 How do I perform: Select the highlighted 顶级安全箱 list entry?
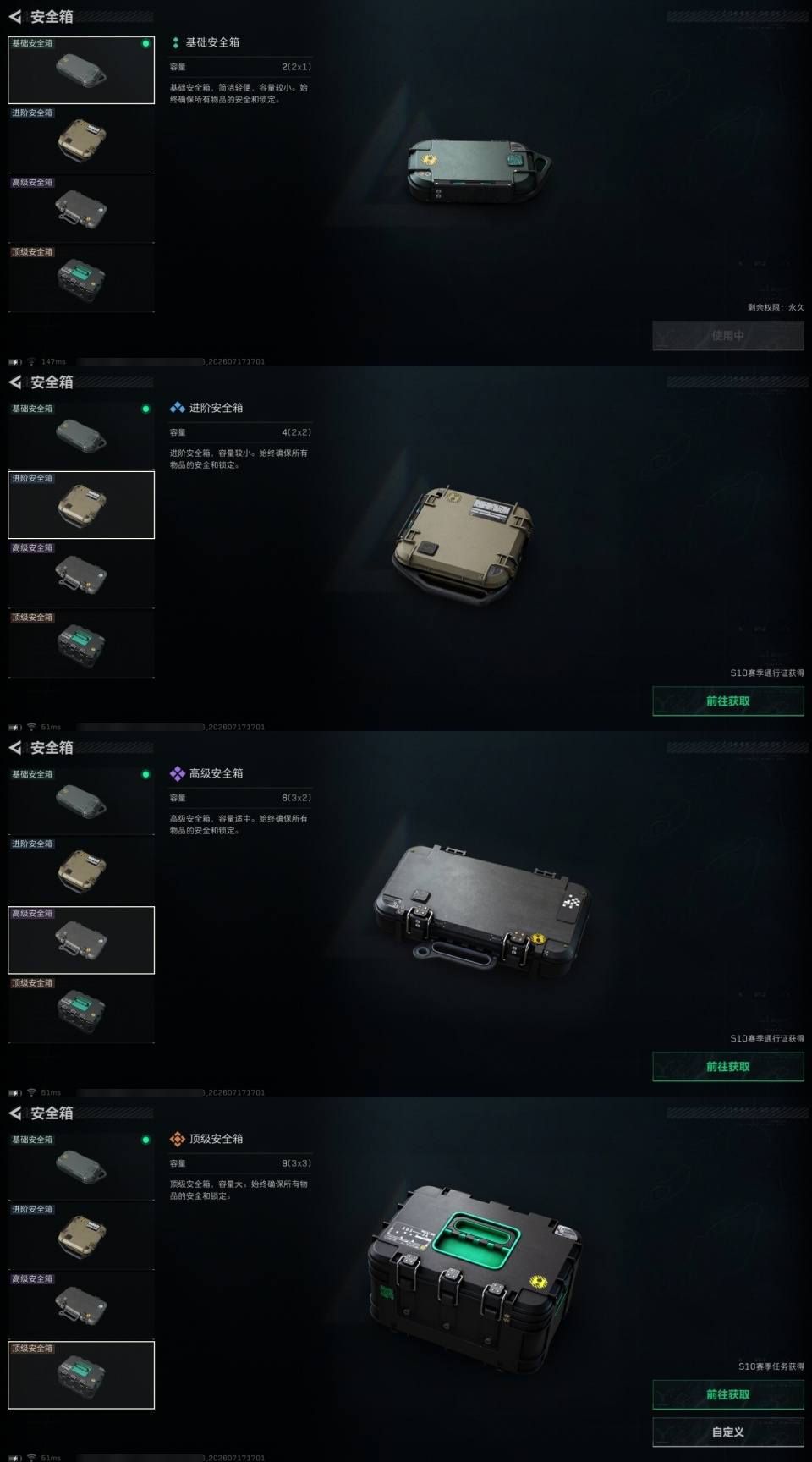pyautogui.click(x=81, y=1374)
